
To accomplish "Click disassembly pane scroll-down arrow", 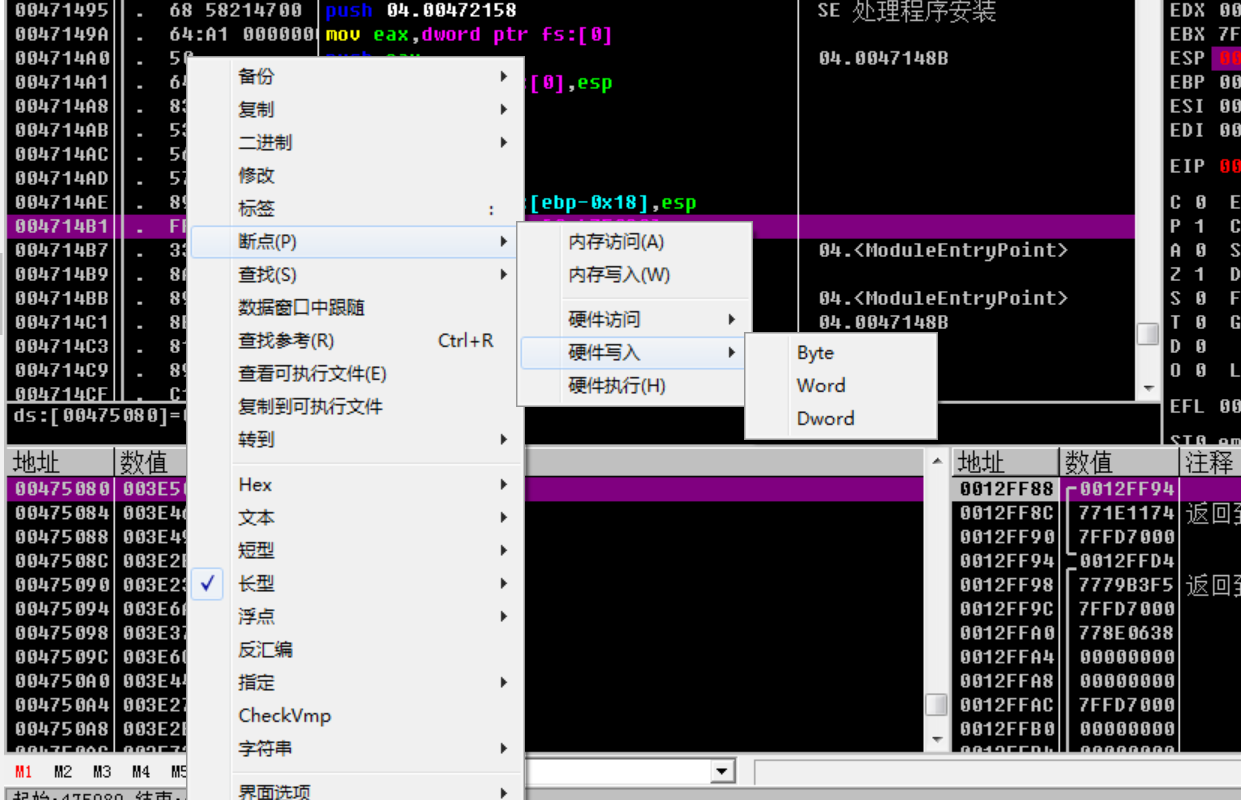I will coord(1149,388).
